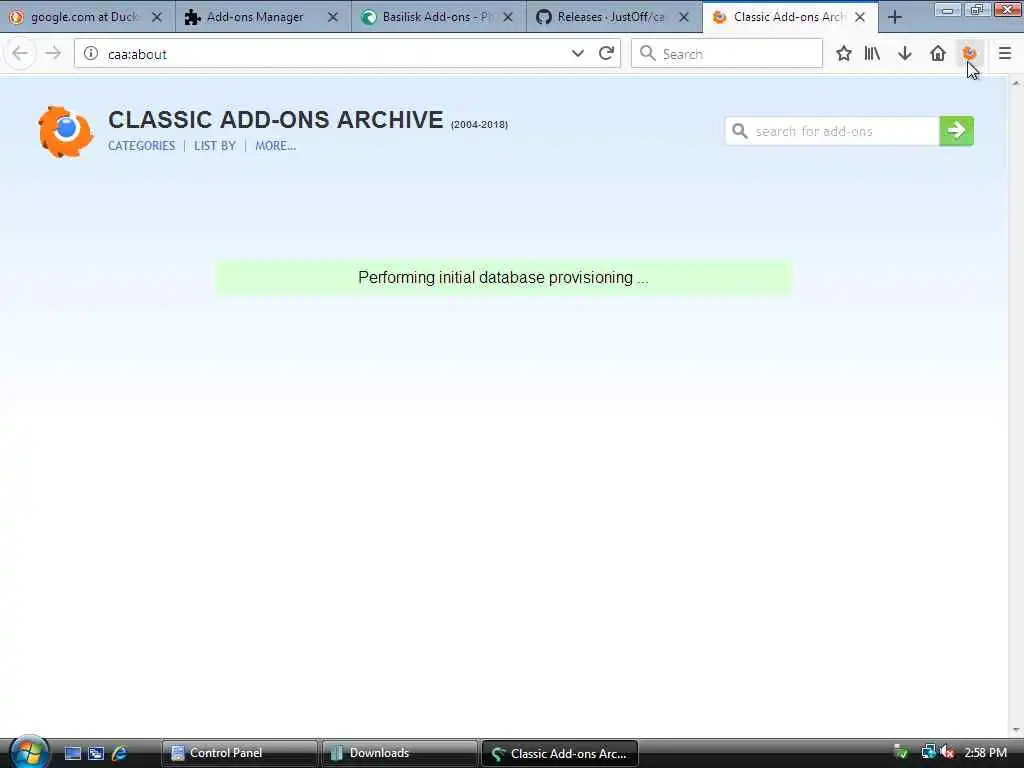Close the Add-ons Manager tab
The height and width of the screenshot is (768, 1024).
(x=332, y=18)
